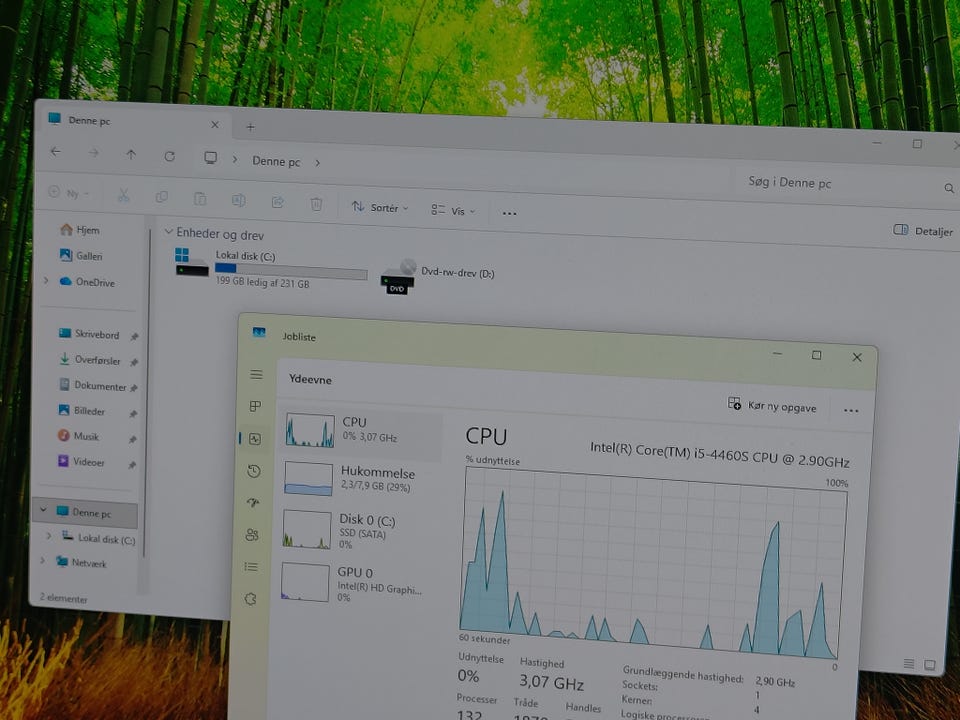Click Denne pc in the address breadcrumb
The height and width of the screenshot is (720, 960).
(x=276, y=162)
